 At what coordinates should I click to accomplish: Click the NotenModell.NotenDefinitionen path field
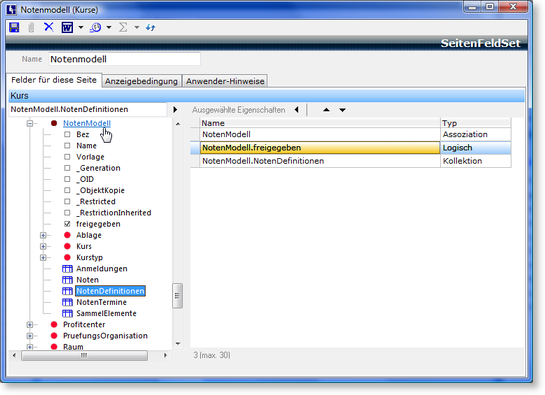pyautogui.click(x=88, y=110)
